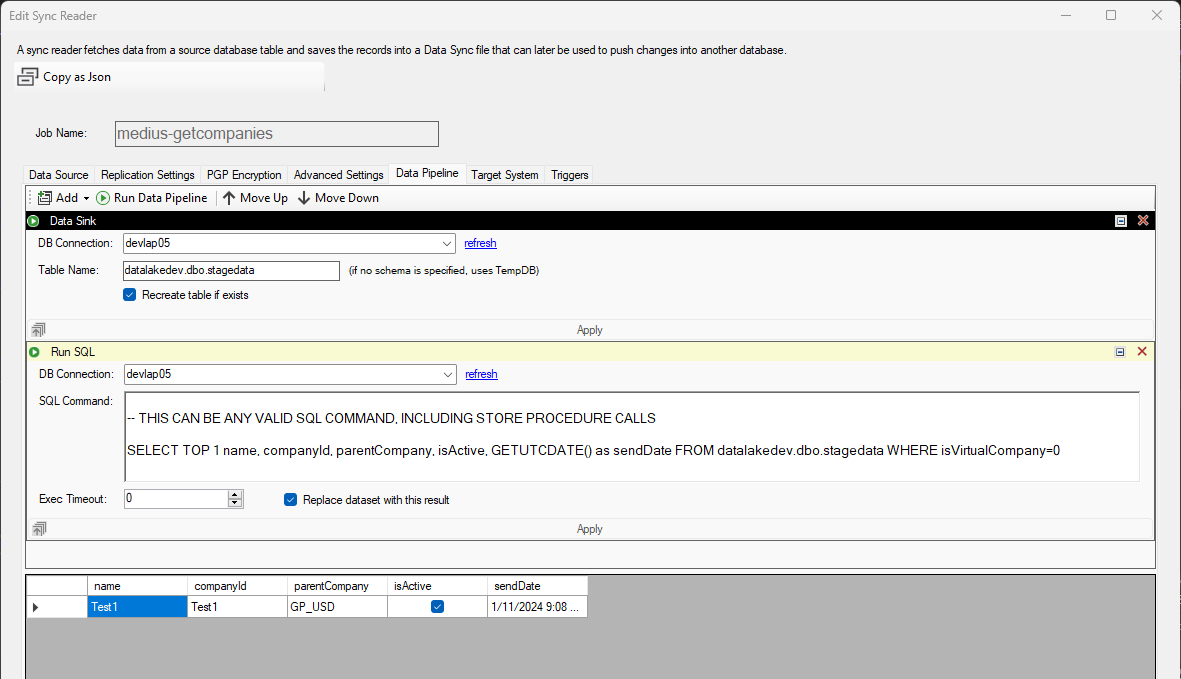Image resolution: width=1181 pixels, height=679 pixels.
Task: Toggle isActive checkbox in Test1 row
Action: [437, 606]
